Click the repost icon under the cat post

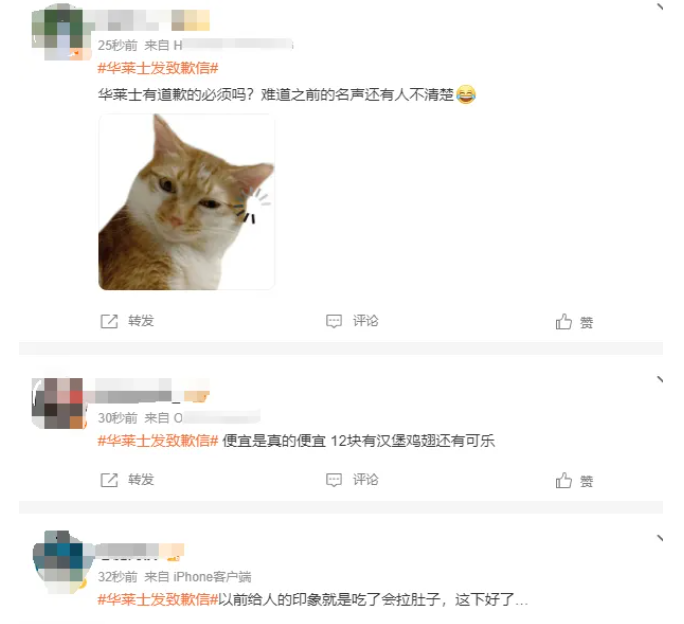tap(109, 321)
